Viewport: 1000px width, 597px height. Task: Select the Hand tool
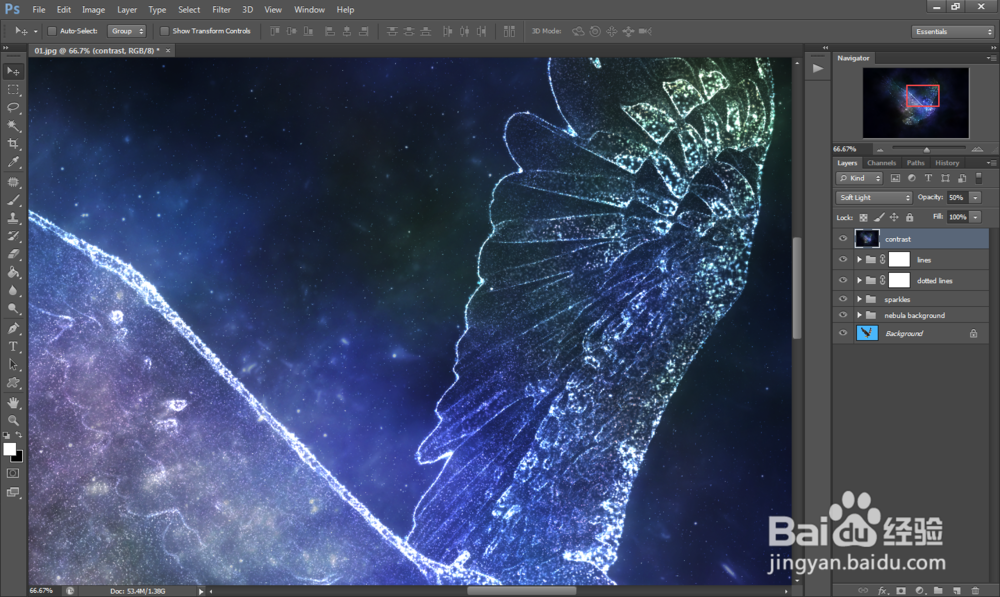click(x=13, y=403)
